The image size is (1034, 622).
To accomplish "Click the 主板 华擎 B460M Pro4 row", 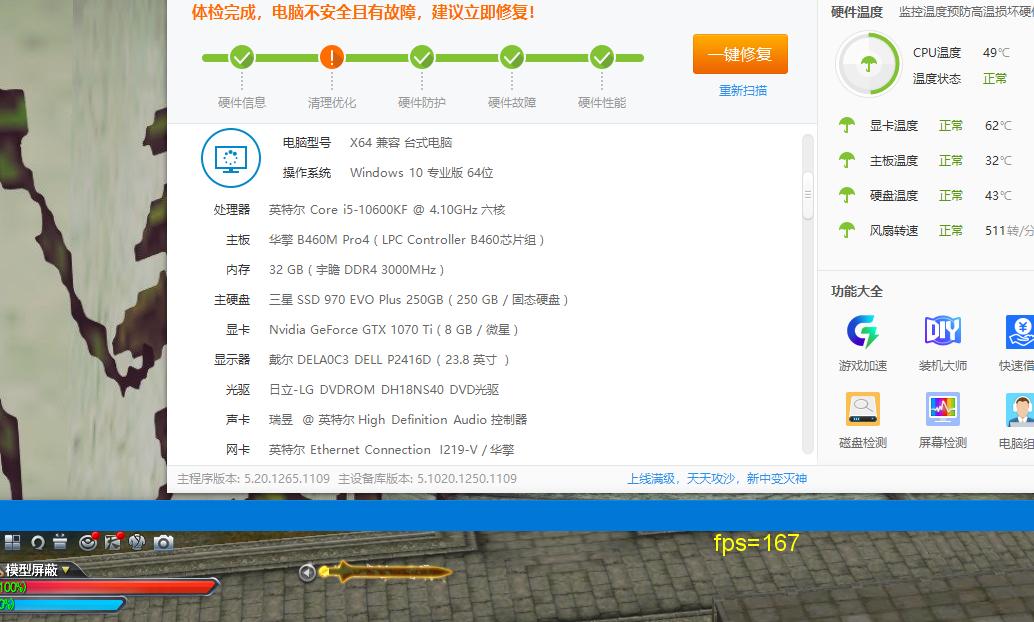I will 385,239.
